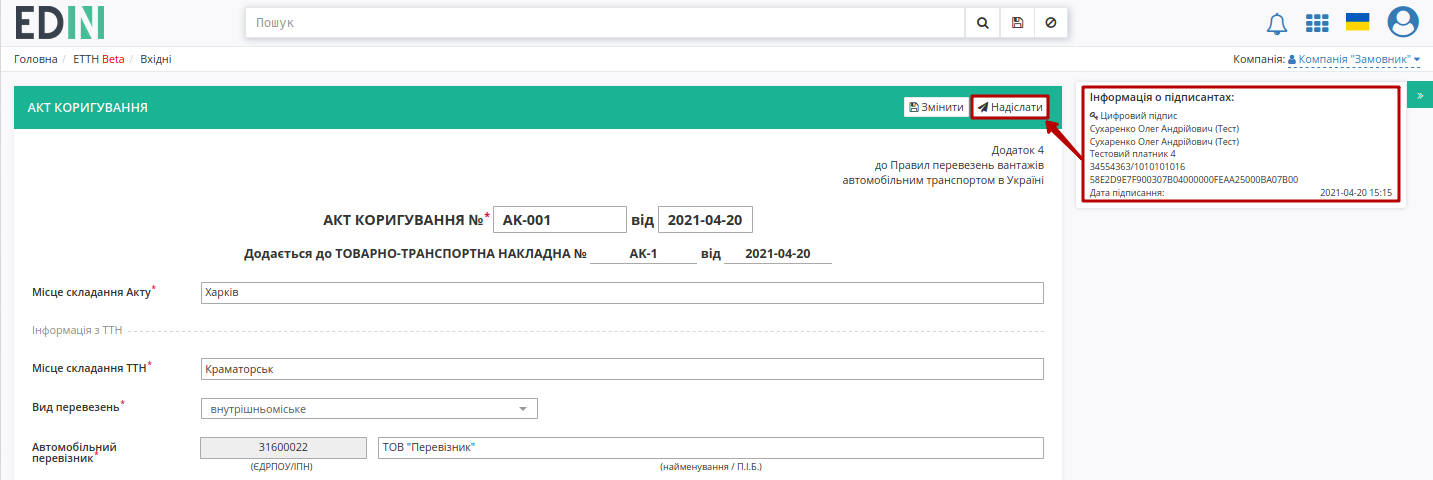Expand the Вид перевезень dropdown
1433x480 pixels.
tap(369, 409)
